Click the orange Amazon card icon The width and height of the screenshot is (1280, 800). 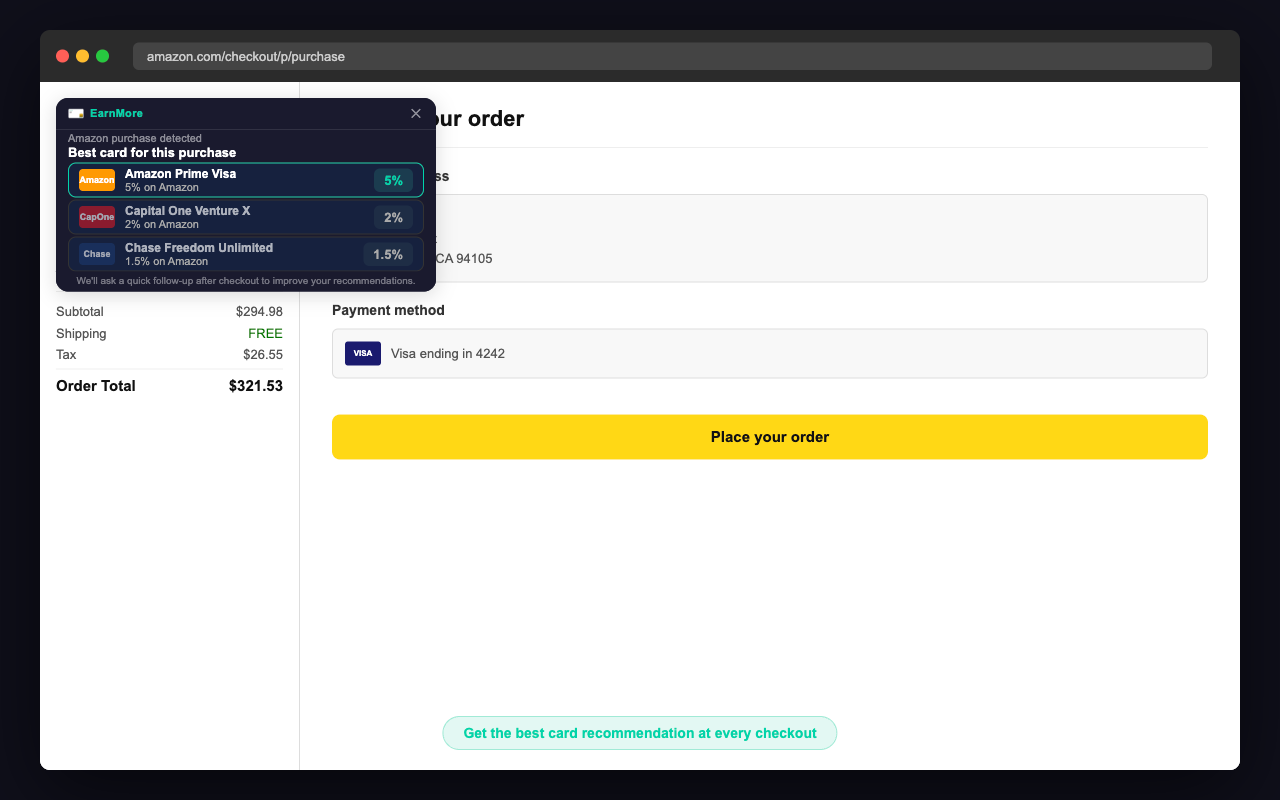click(97, 180)
